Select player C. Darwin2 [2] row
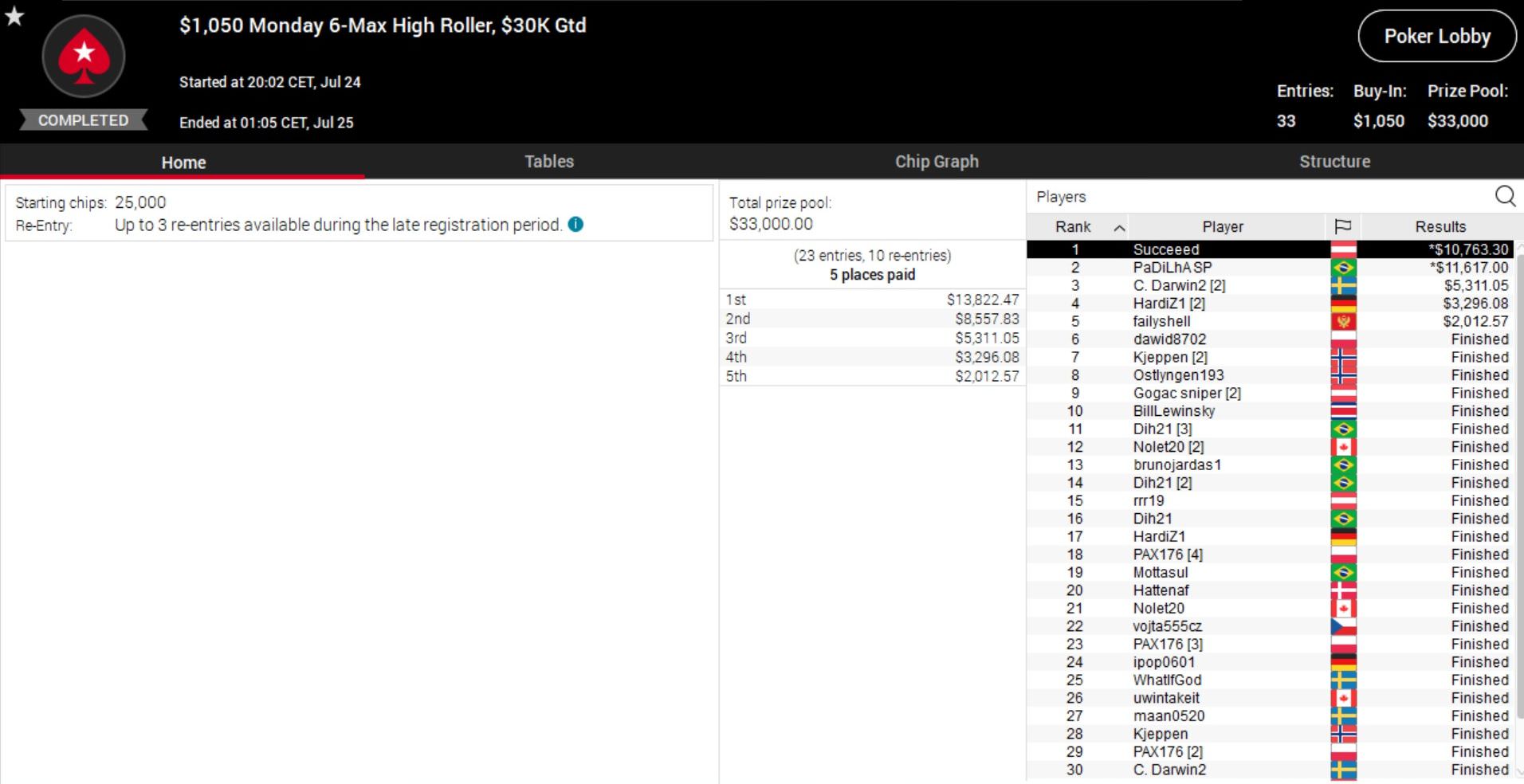The width and height of the screenshot is (1524, 784). click(1179, 285)
